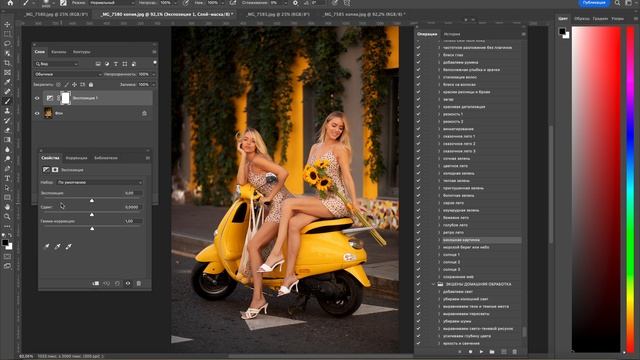
Task: Toggle adjustment visibility eye in Properties panel
Action: [x=128, y=283]
